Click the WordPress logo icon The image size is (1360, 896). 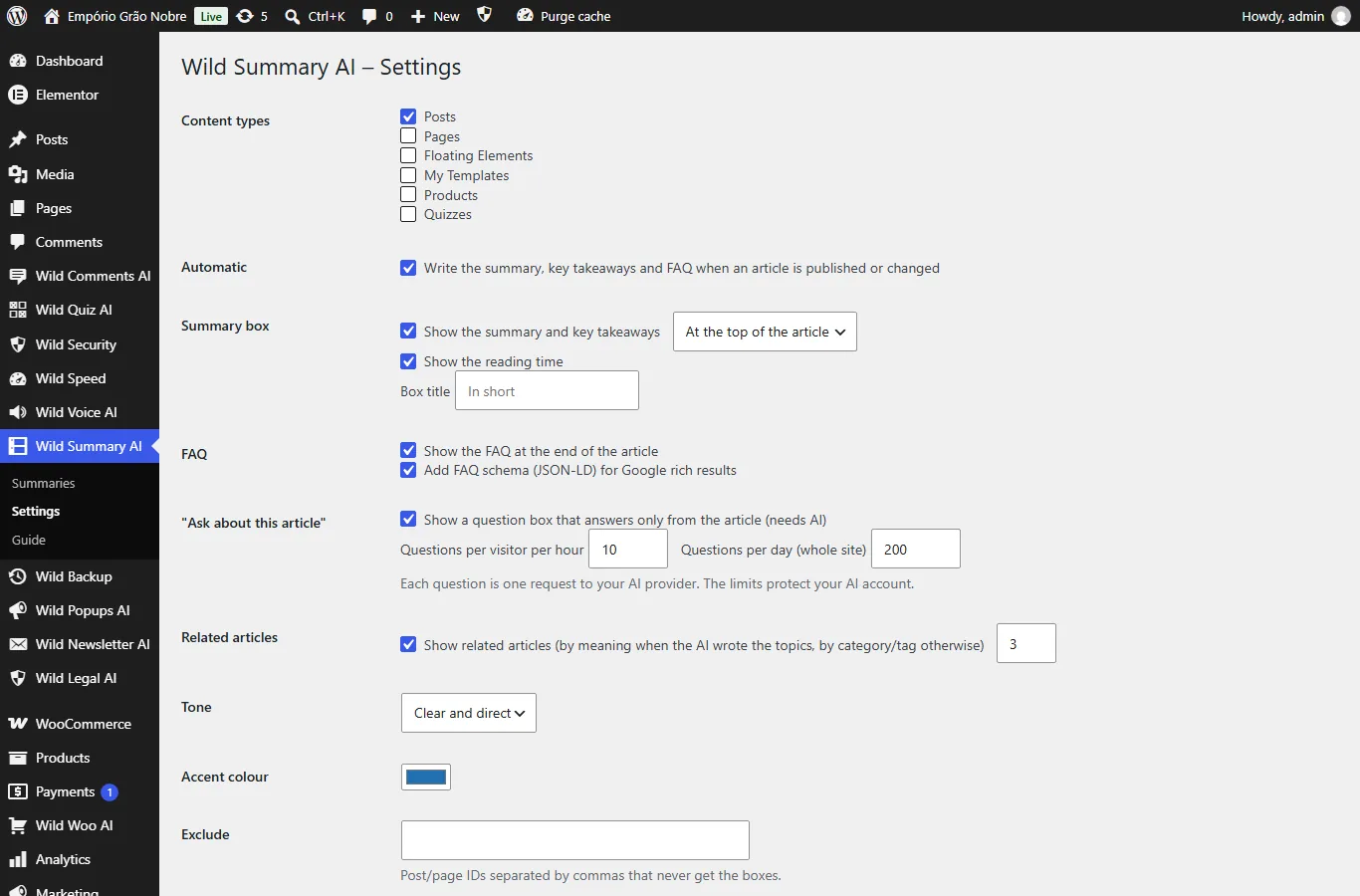17,16
